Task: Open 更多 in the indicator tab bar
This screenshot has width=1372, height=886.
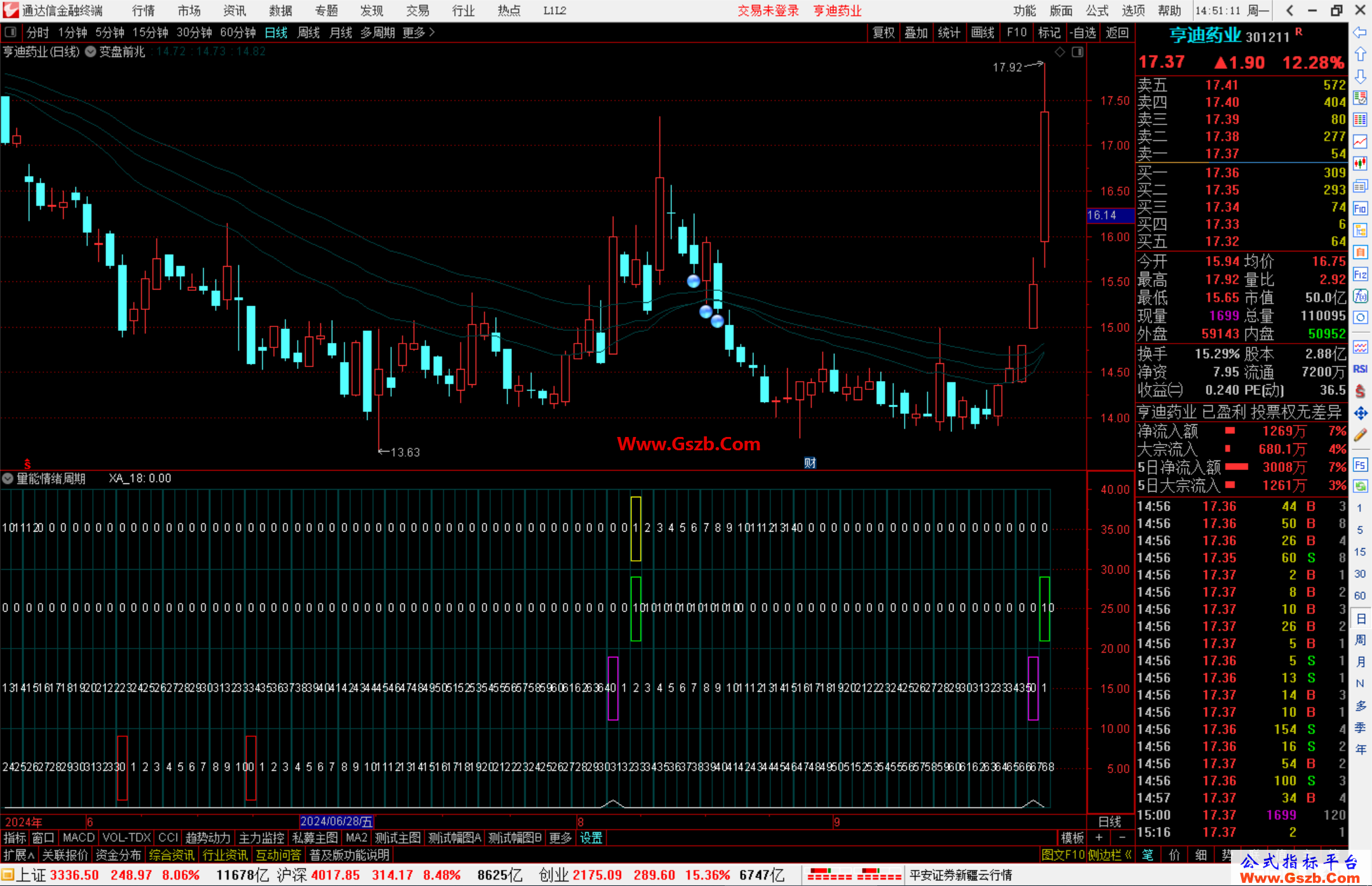Action: pyautogui.click(x=560, y=838)
